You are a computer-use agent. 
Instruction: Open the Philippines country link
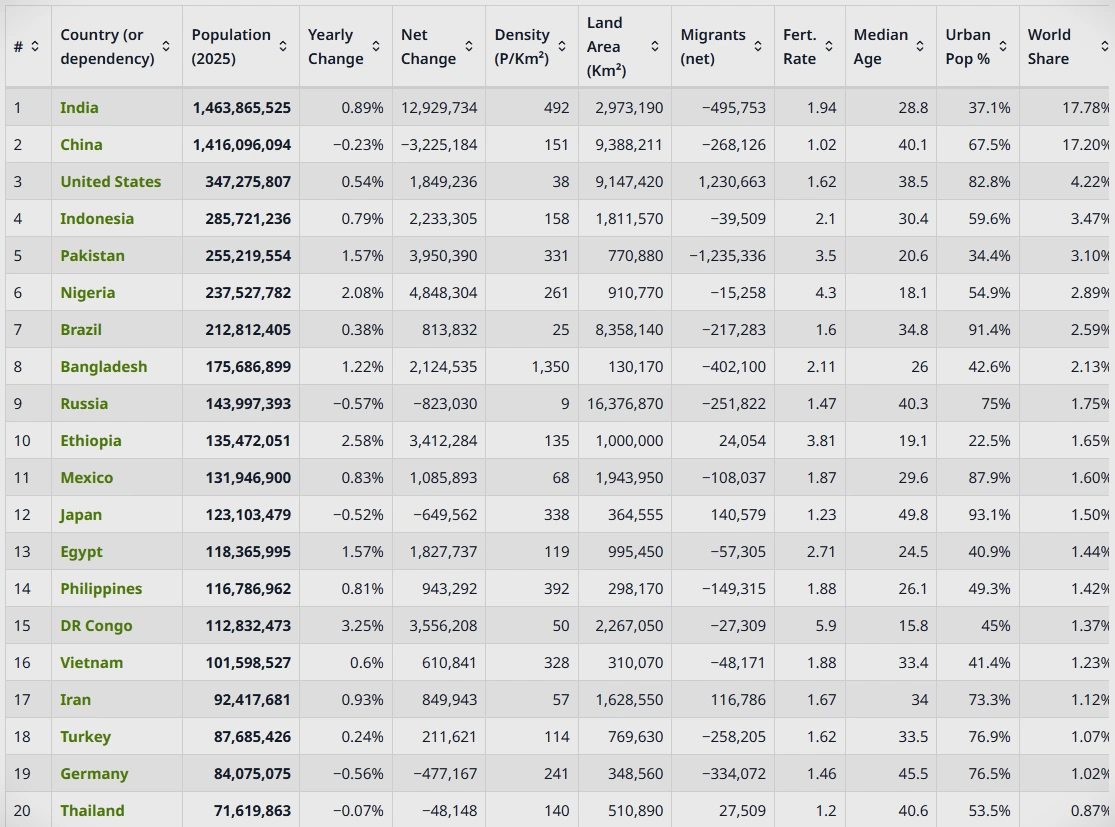click(x=101, y=588)
